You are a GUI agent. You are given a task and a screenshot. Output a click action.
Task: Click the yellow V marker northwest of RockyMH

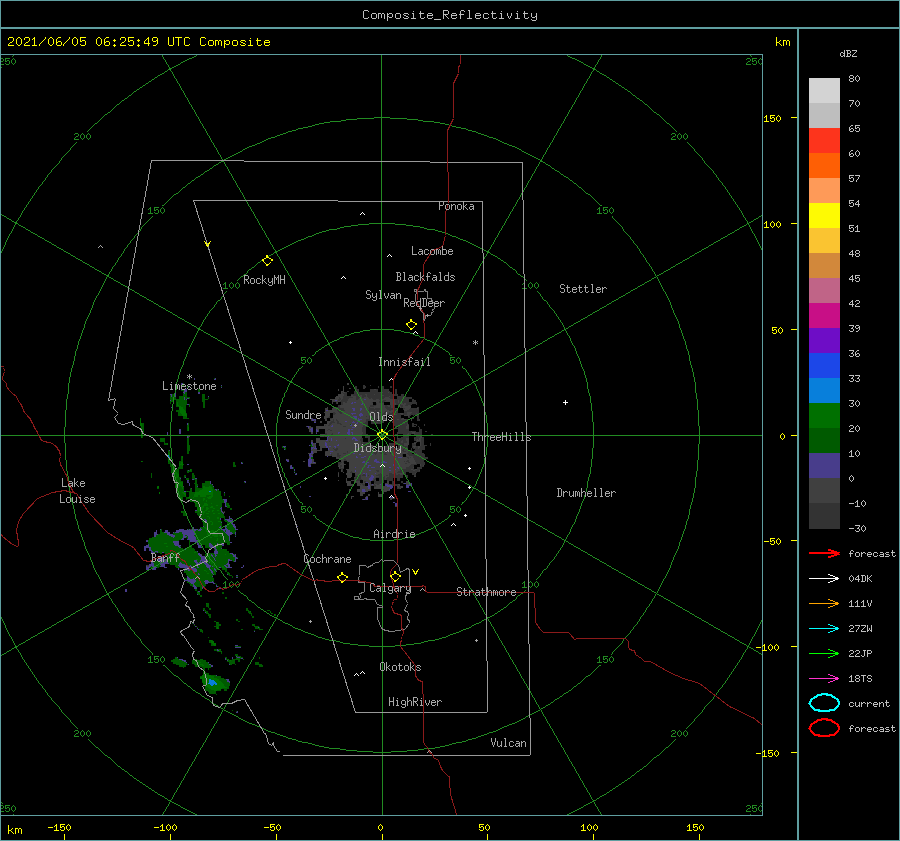point(208,244)
